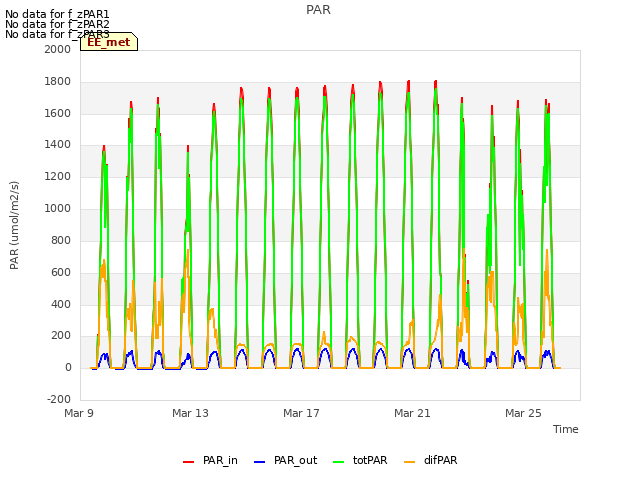The image size is (640, 480).
Task: Select the Mar 9 x-axis tick label
Action: 79,413
